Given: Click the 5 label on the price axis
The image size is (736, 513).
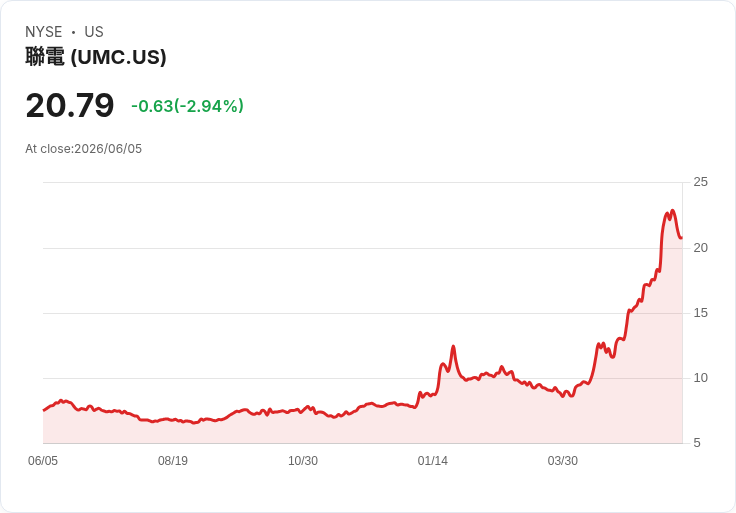Looking at the screenshot, I should click(x=697, y=443).
